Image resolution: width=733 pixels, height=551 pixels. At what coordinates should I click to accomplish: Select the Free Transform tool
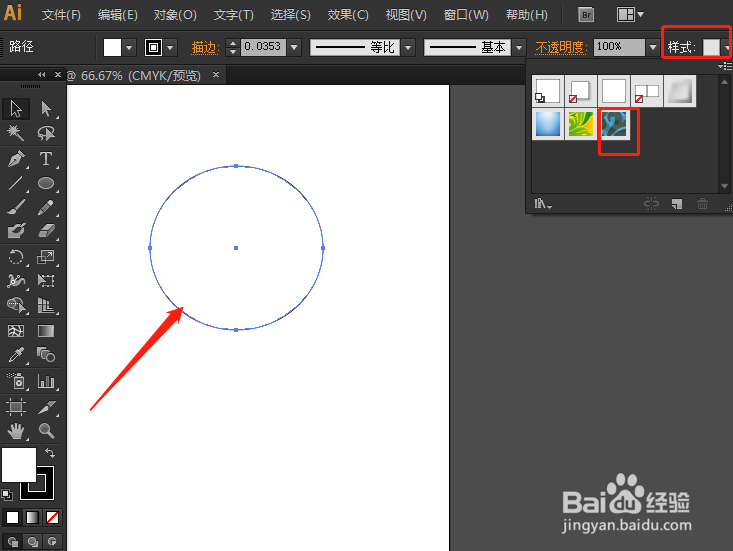[46, 281]
